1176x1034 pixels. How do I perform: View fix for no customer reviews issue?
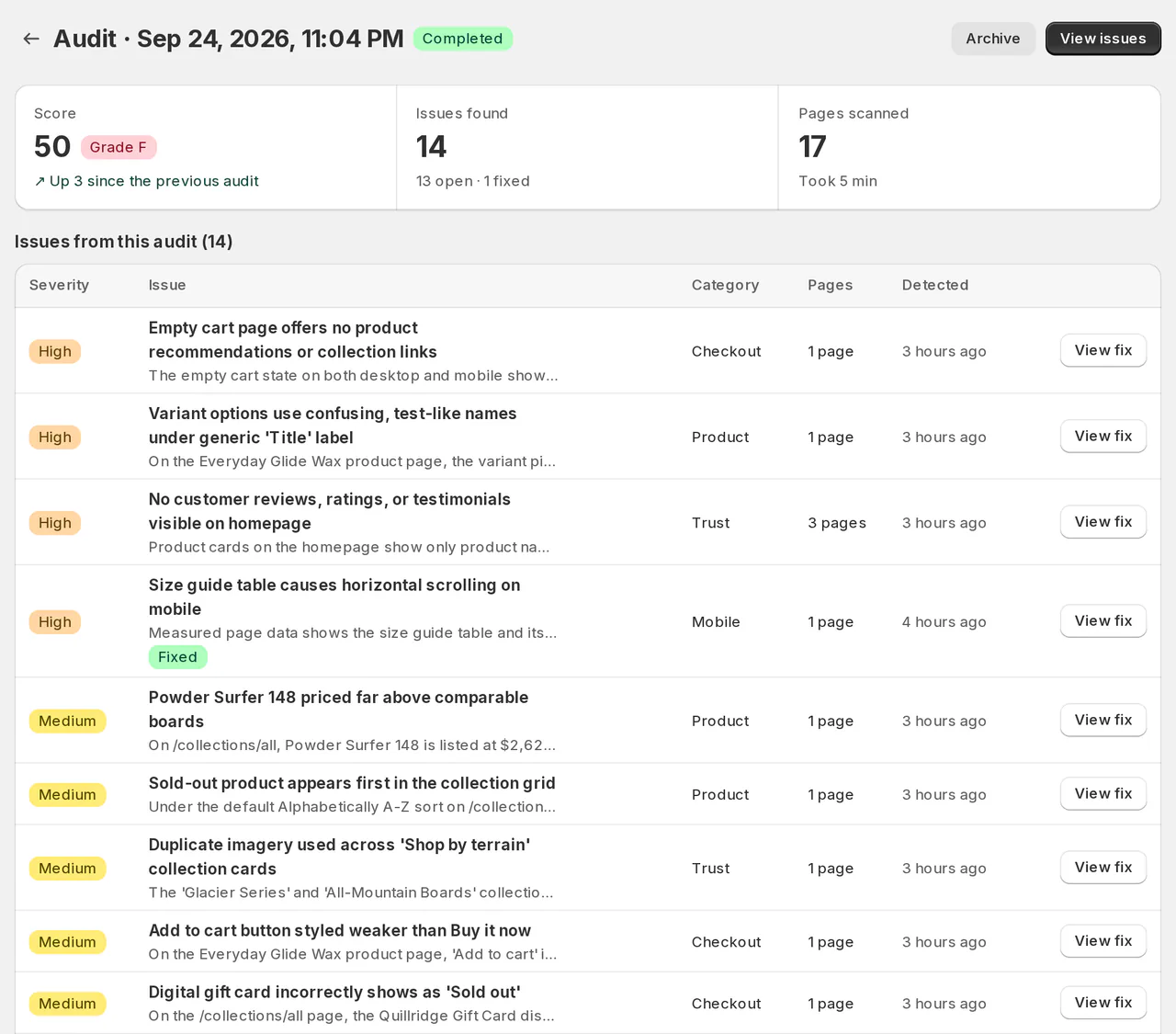coord(1103,521)
